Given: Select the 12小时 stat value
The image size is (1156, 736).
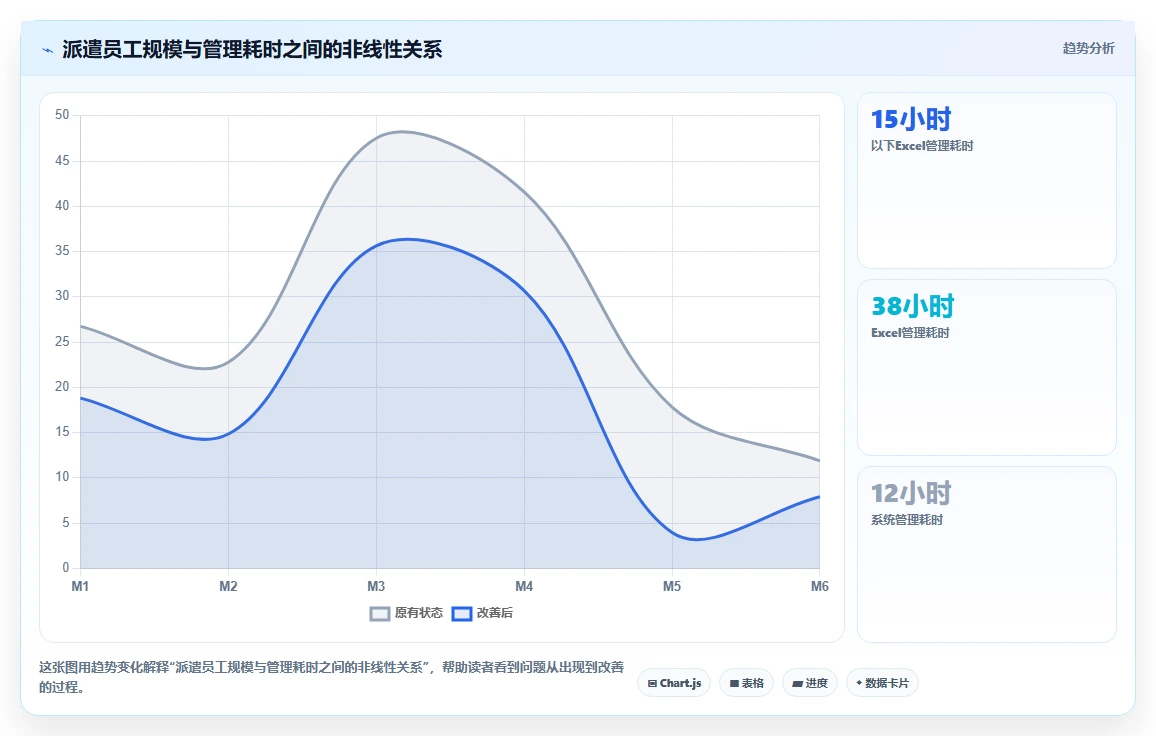Looking at the screenshot, I should pos(911,493).
